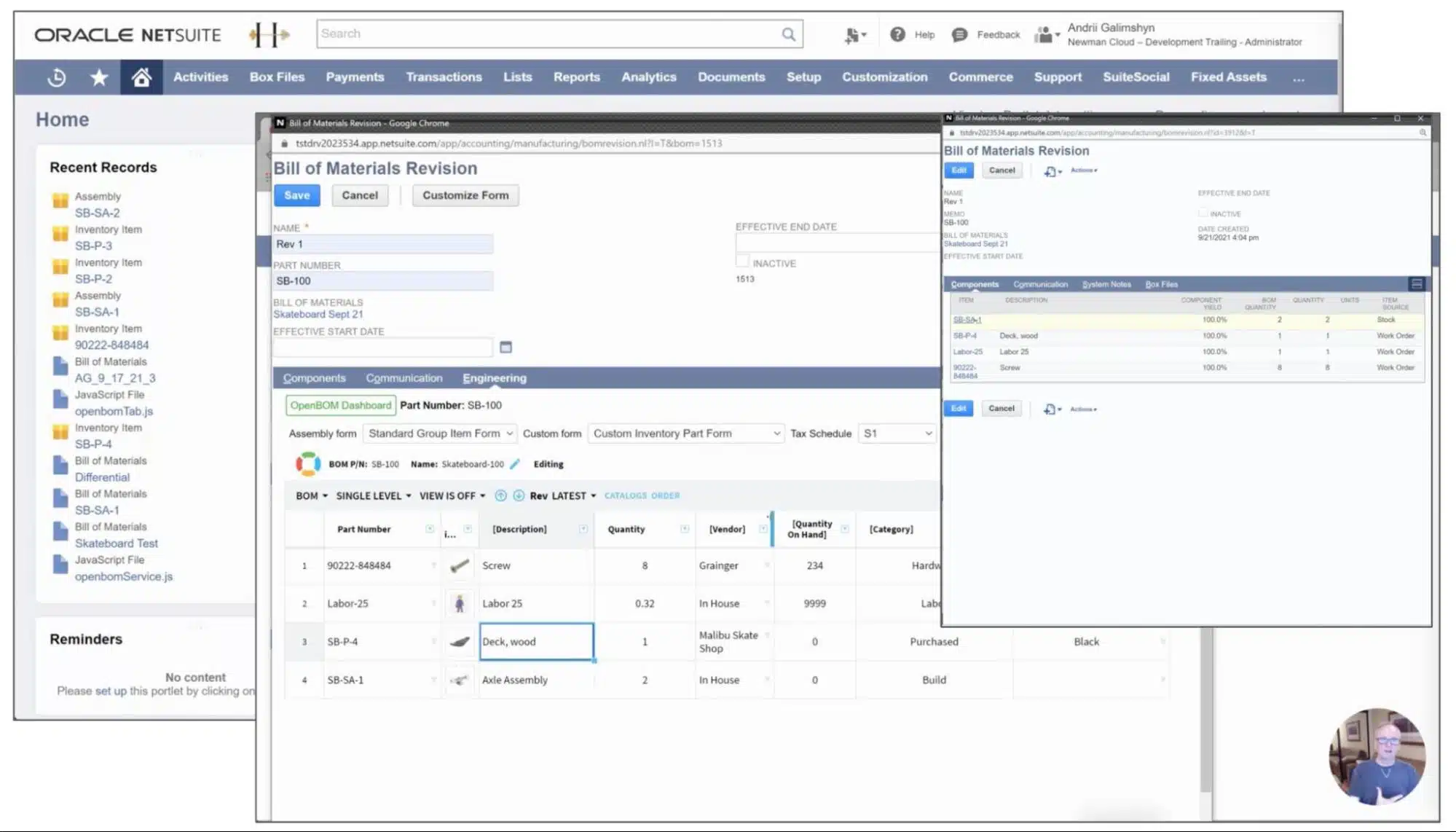
Task: Open the Help question mark icon
Action: tap(897, 34)
